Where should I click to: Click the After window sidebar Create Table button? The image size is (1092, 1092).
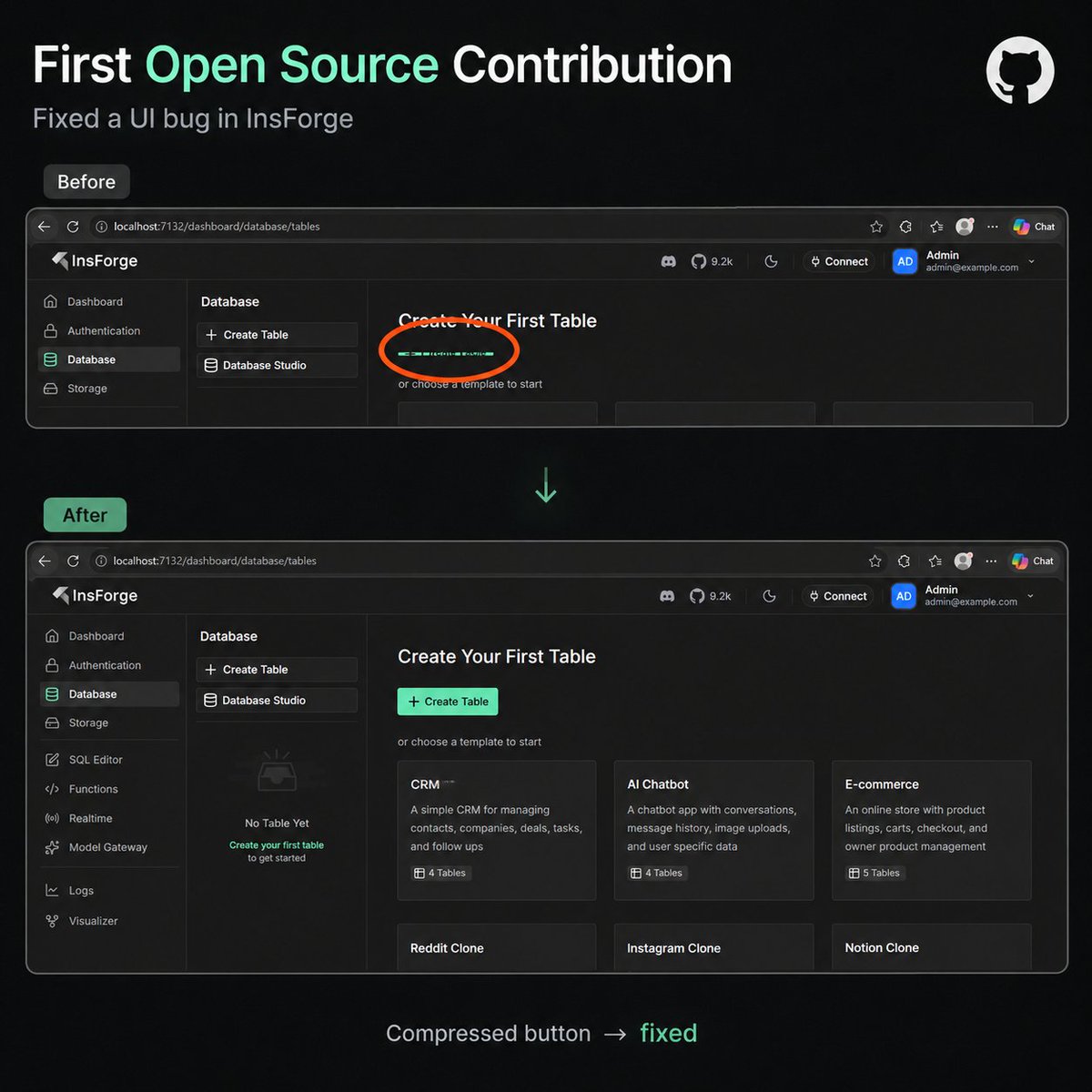tap(277, 670)
